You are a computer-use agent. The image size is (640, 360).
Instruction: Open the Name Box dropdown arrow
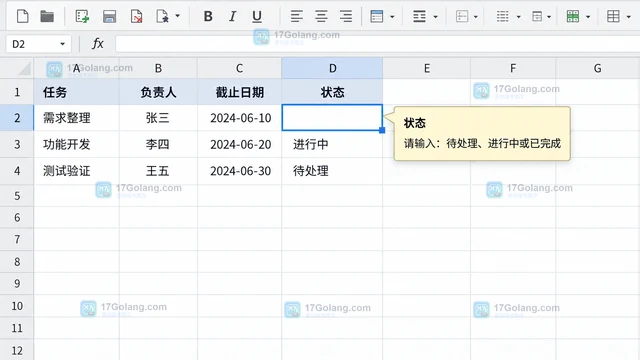62,44
